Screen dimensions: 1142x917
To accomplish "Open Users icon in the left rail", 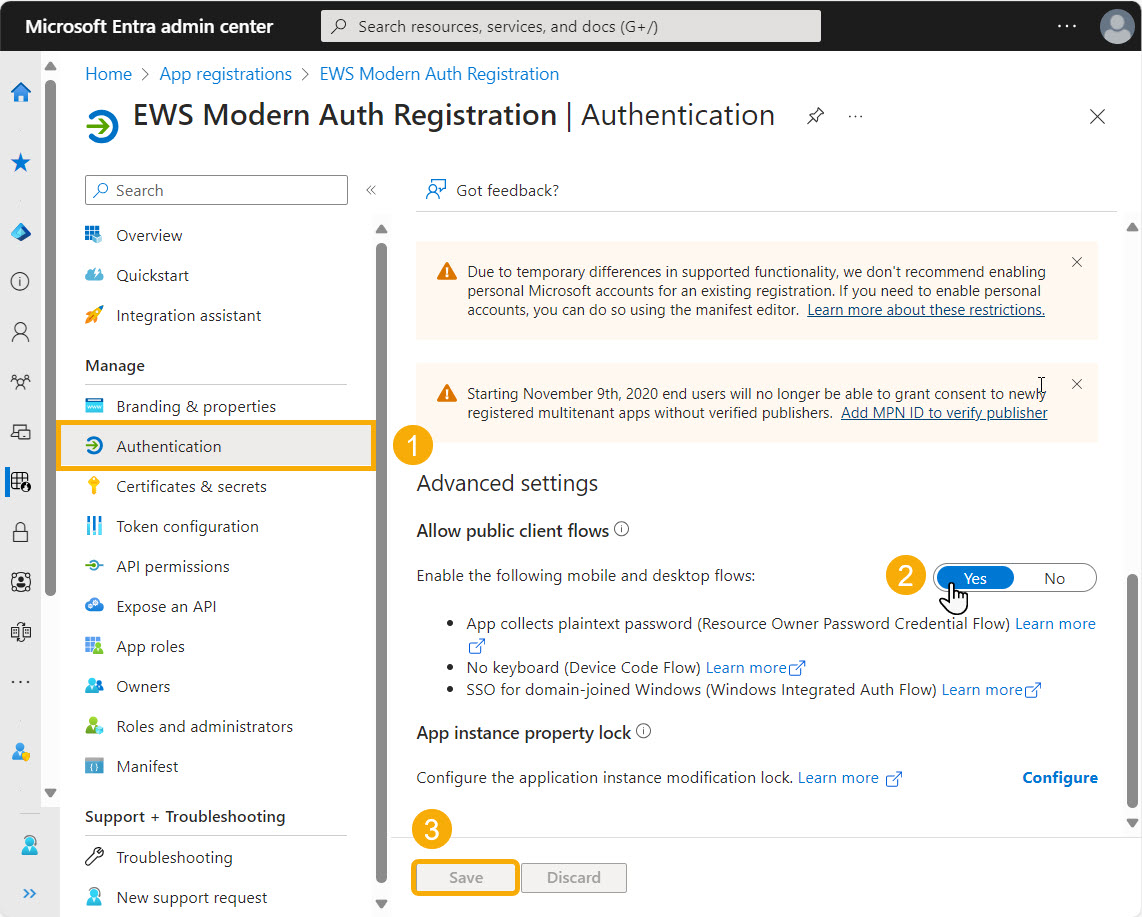I will pos(20,332).
